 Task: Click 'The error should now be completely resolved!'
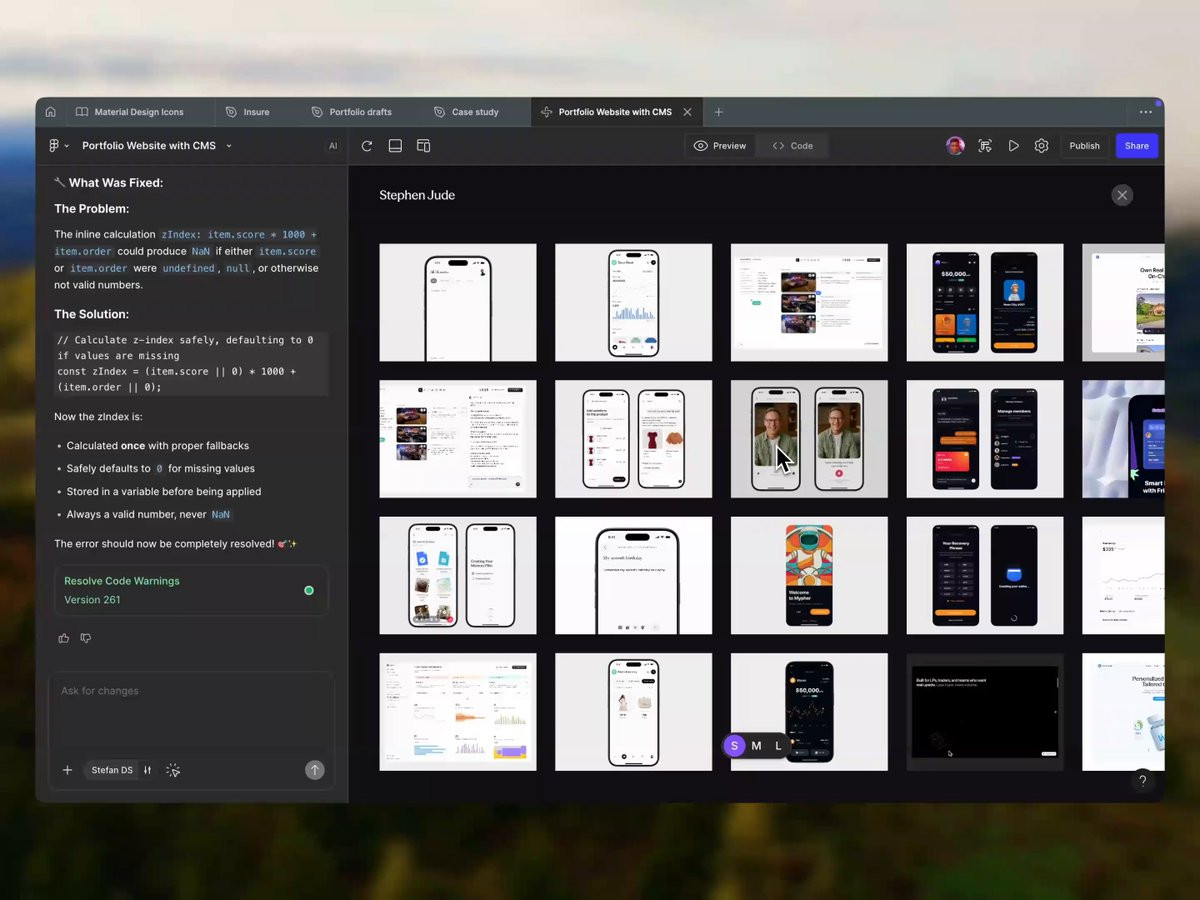(164, 544)
